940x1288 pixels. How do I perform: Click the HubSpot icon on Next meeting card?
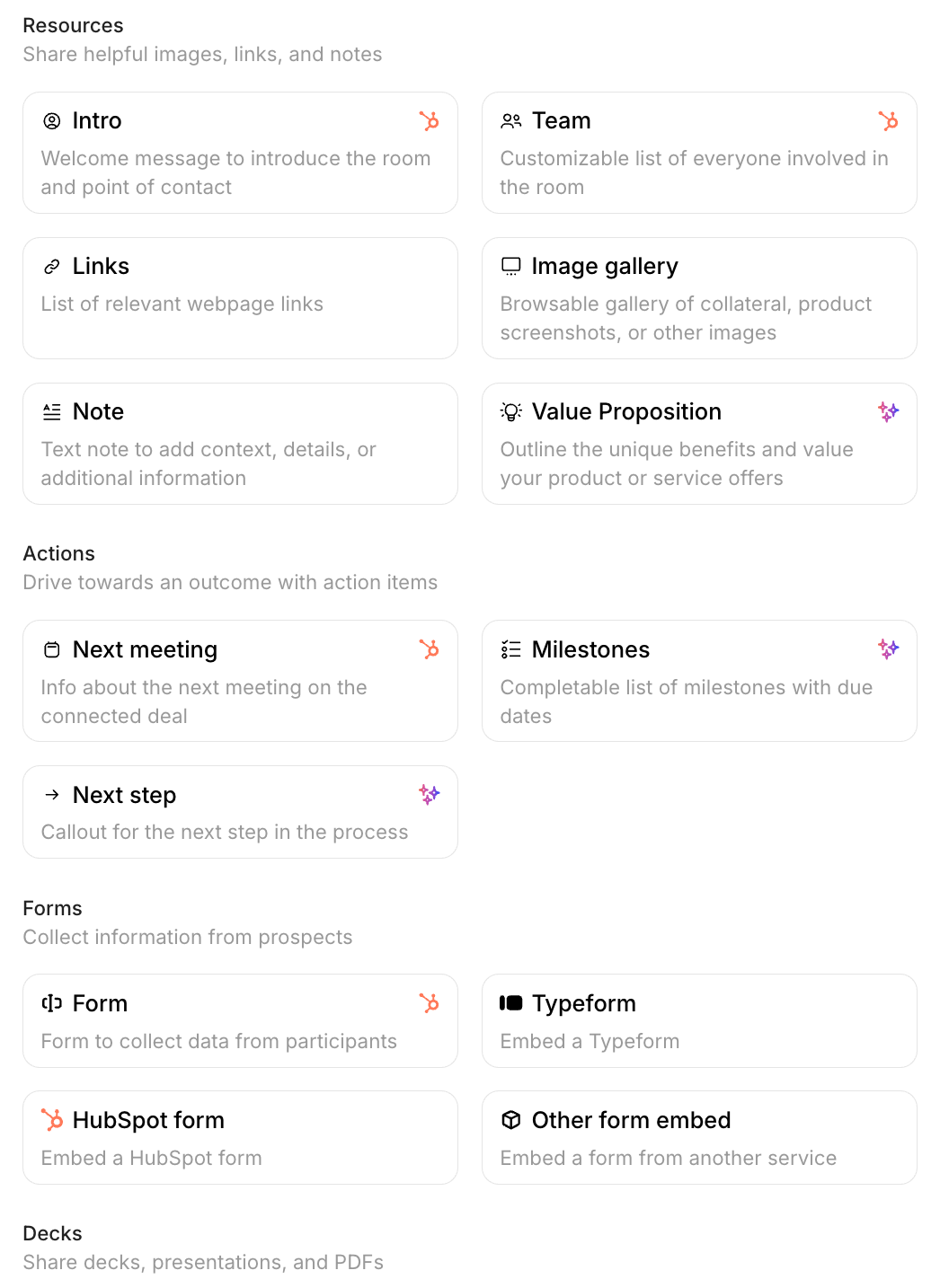pyautogui.click(x=430, y=648)
